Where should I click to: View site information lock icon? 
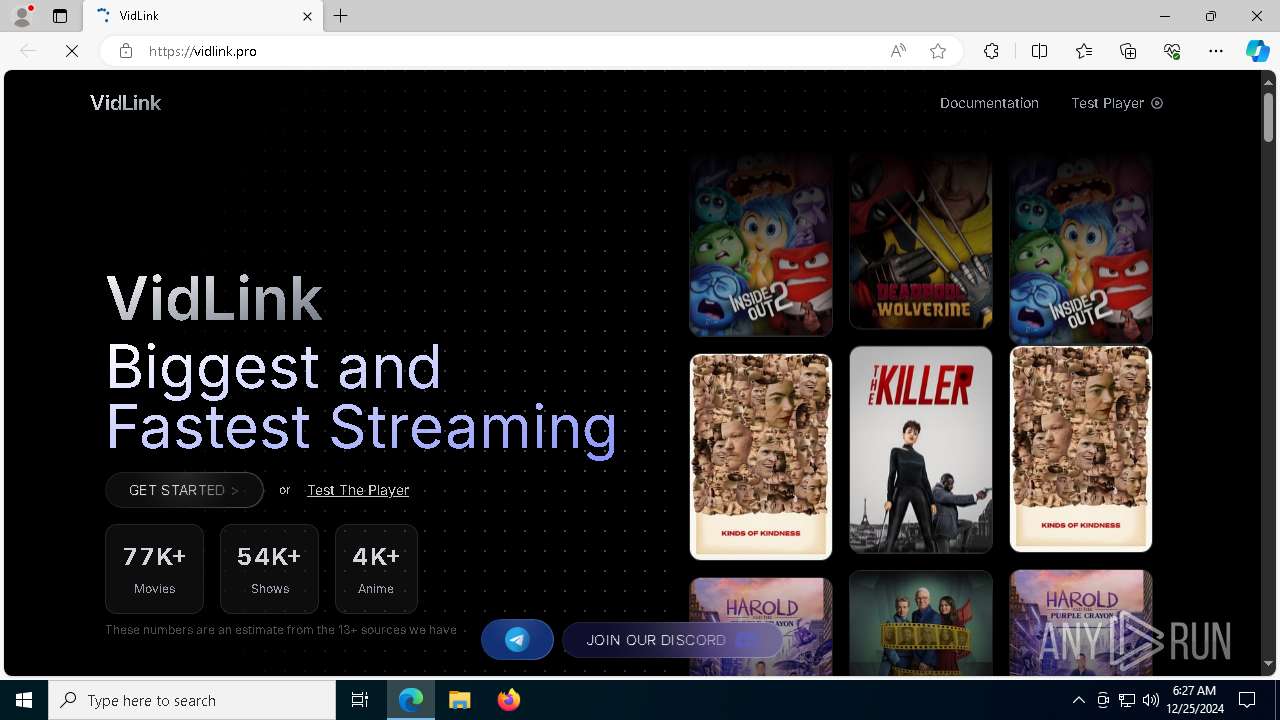point(126,51)
